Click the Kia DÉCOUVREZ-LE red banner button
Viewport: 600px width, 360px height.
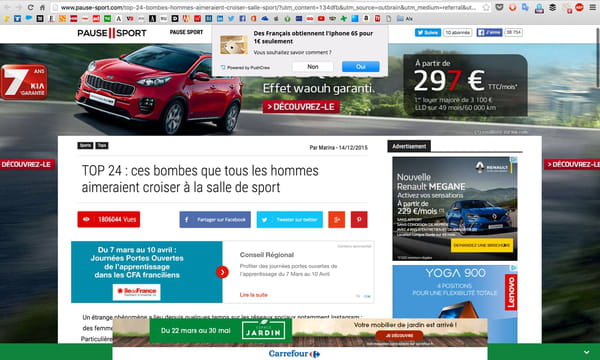point(301,107)
